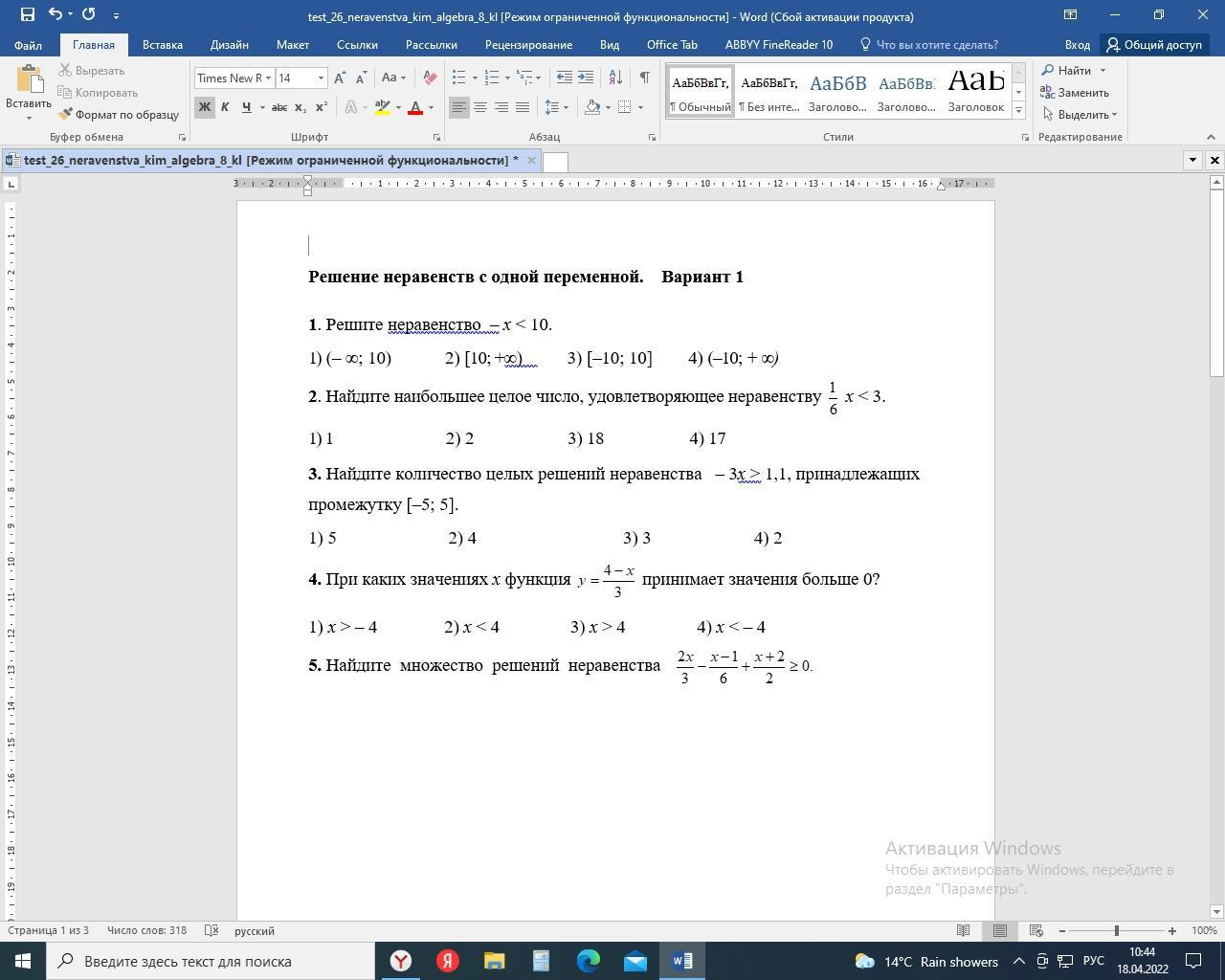Click the zoom slider handle in the status bar

click(x=1116, y=930)
